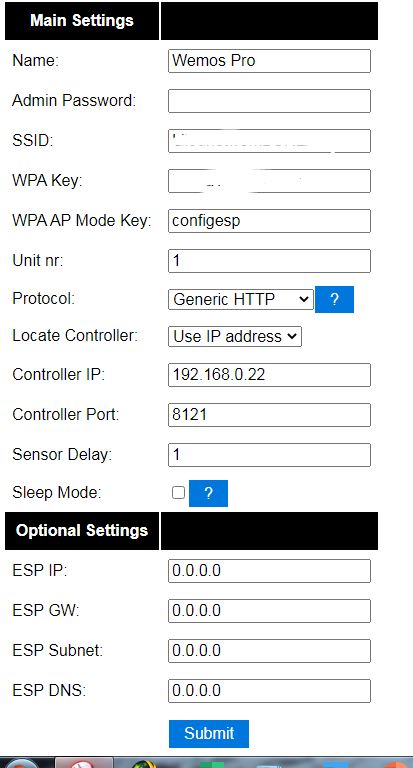Click the ESP DNS input field
This screenshot has height=768, width=413.
point(269,691)
